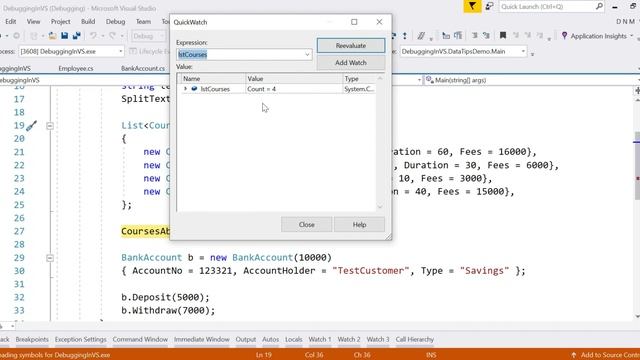640x360 pixels.
Task: Click the Open File toolbar icon
Action: [52, 36]
